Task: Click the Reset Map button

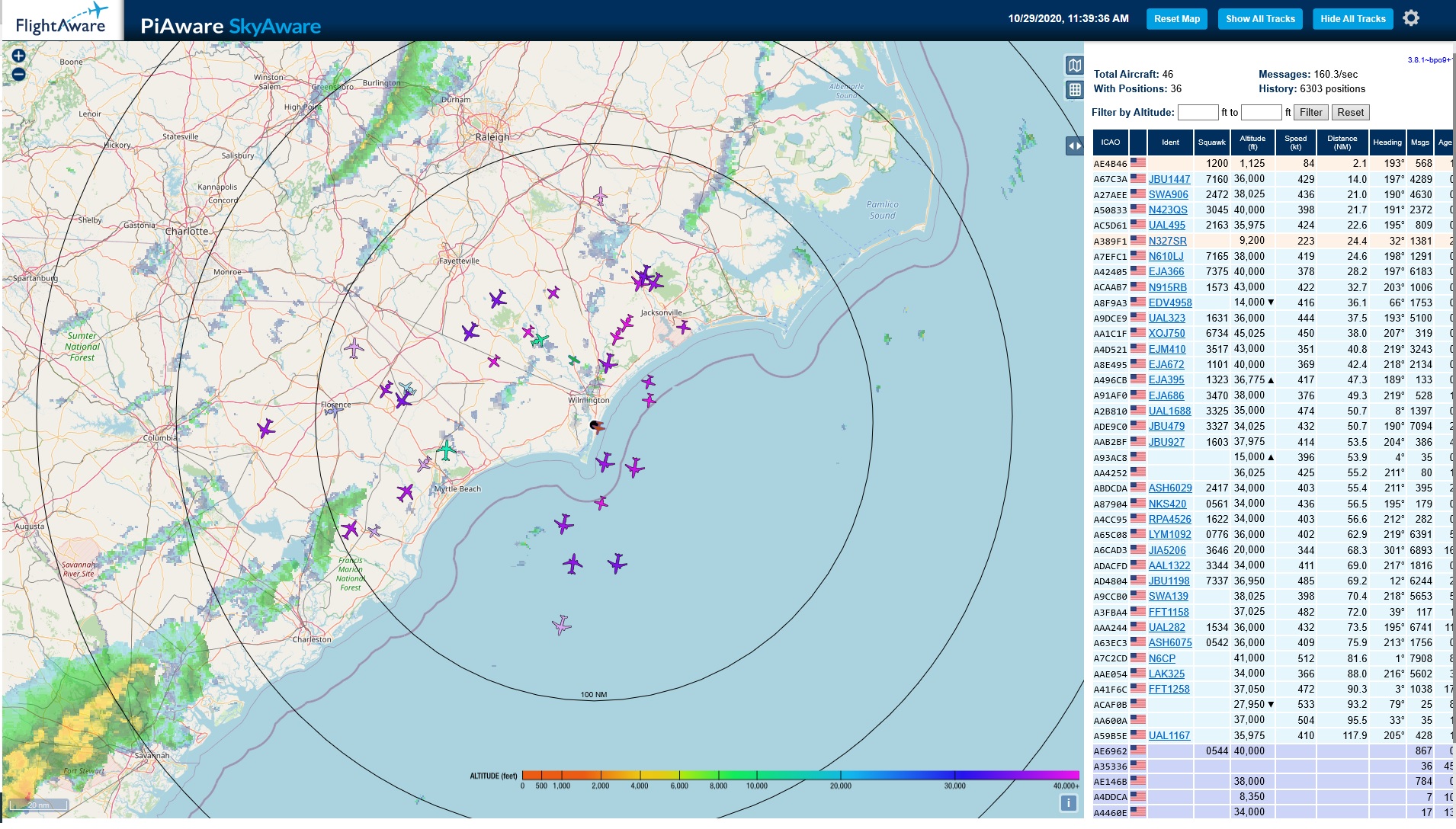Action: [x=1176, y=19]
